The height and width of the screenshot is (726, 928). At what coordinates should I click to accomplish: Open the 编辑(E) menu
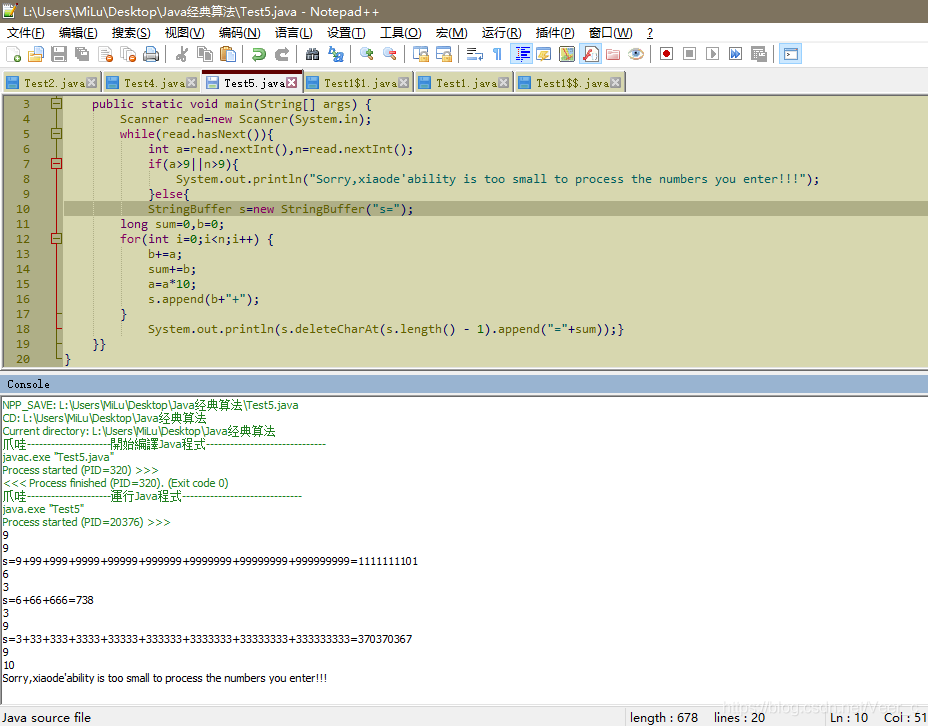pyautogui.click(x=78, y=33)
